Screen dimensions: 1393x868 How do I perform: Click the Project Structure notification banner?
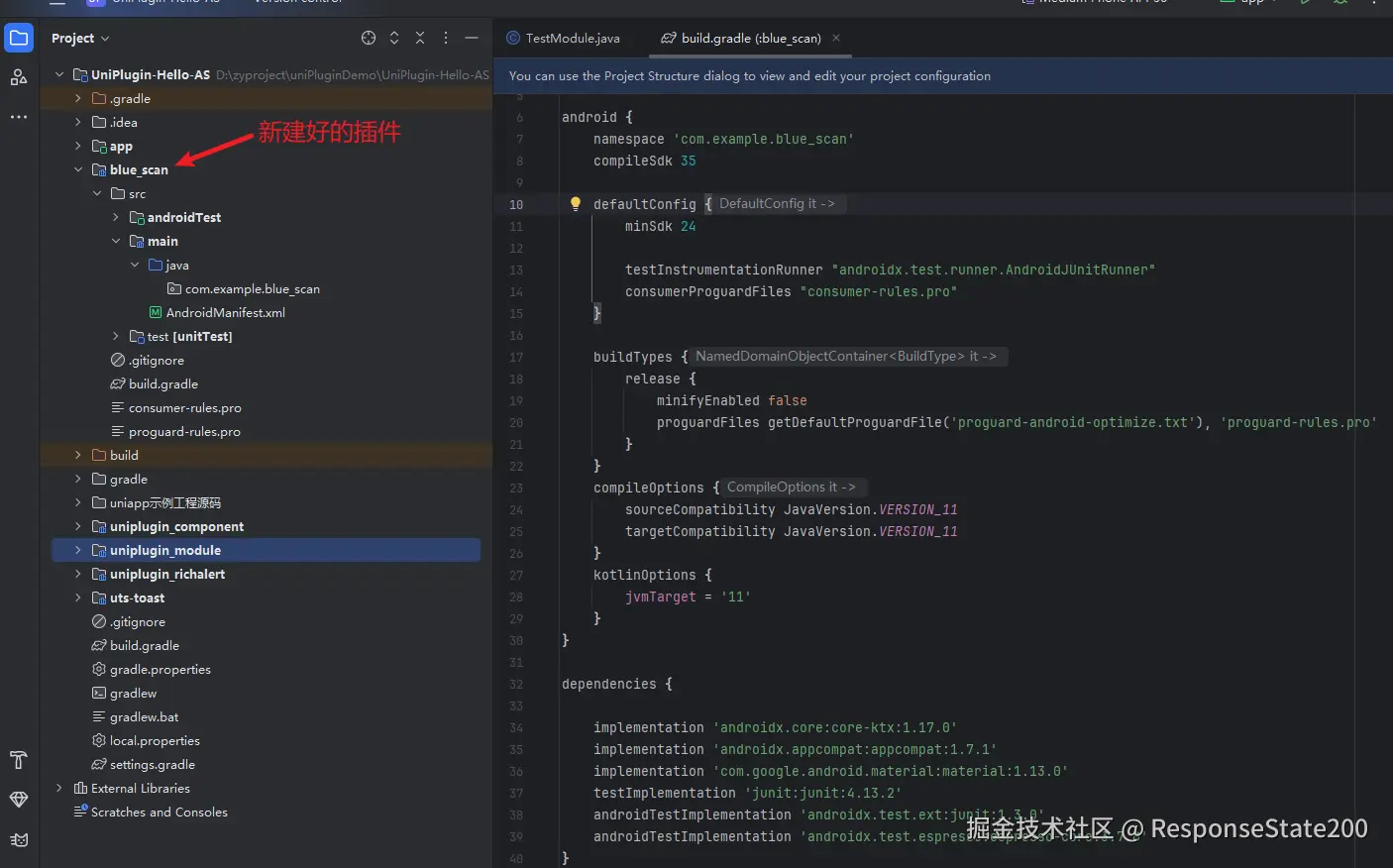coord(942,75)
